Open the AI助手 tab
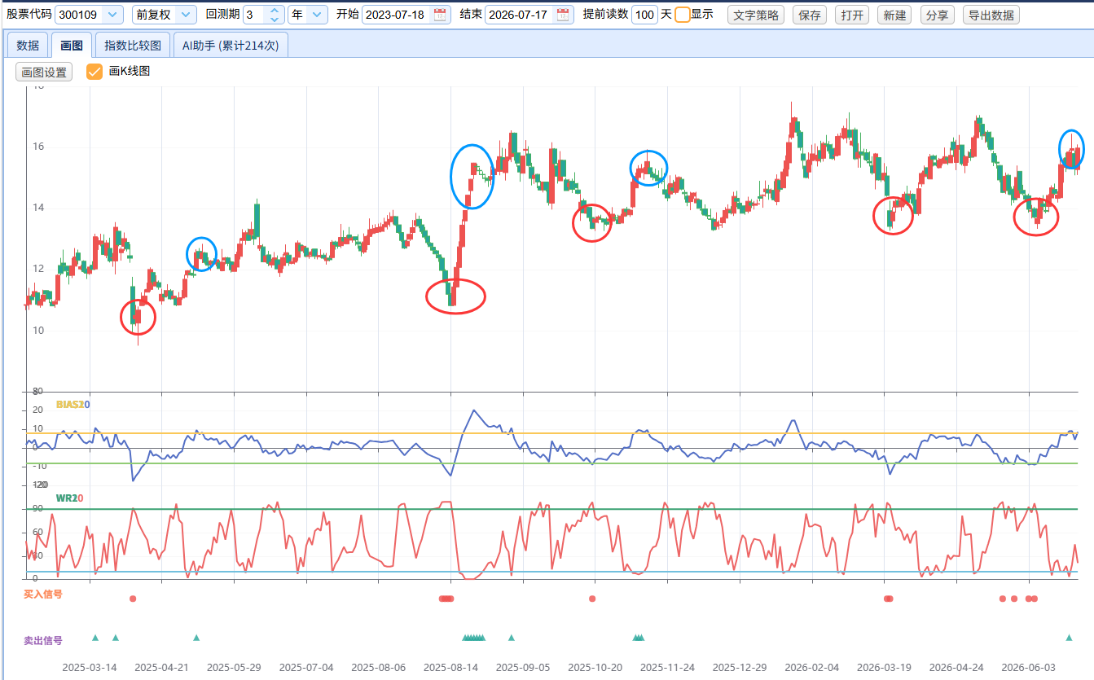 [230, 45]
